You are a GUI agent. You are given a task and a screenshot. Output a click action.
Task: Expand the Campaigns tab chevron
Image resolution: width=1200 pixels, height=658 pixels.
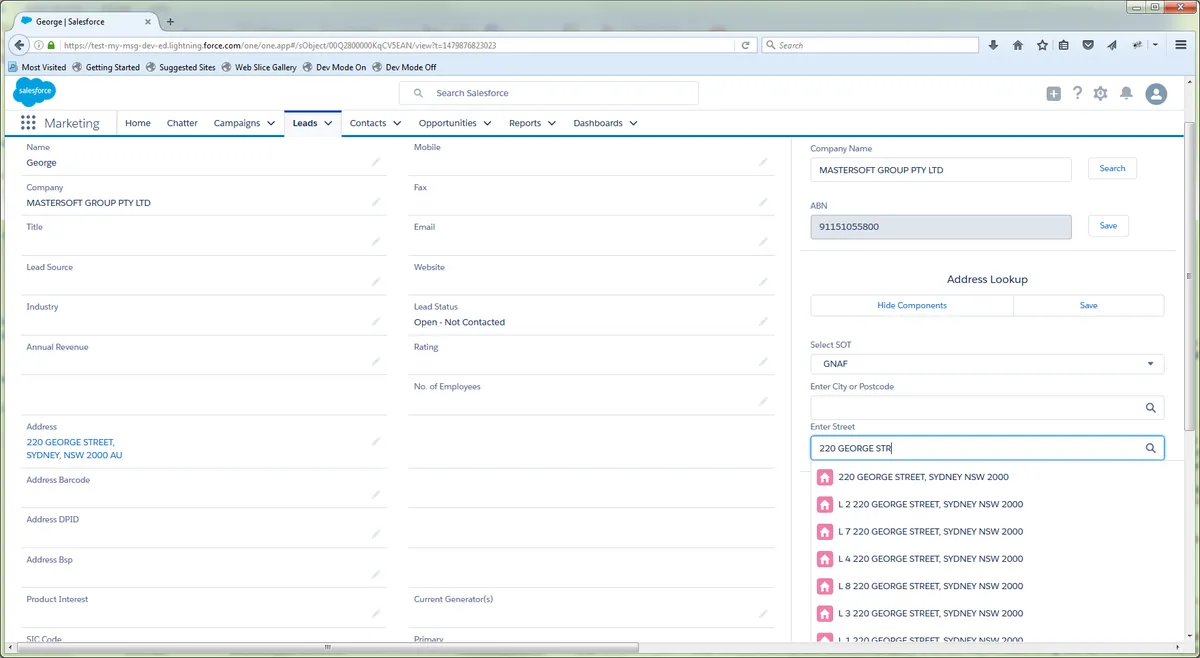click(x=270, y=123)
